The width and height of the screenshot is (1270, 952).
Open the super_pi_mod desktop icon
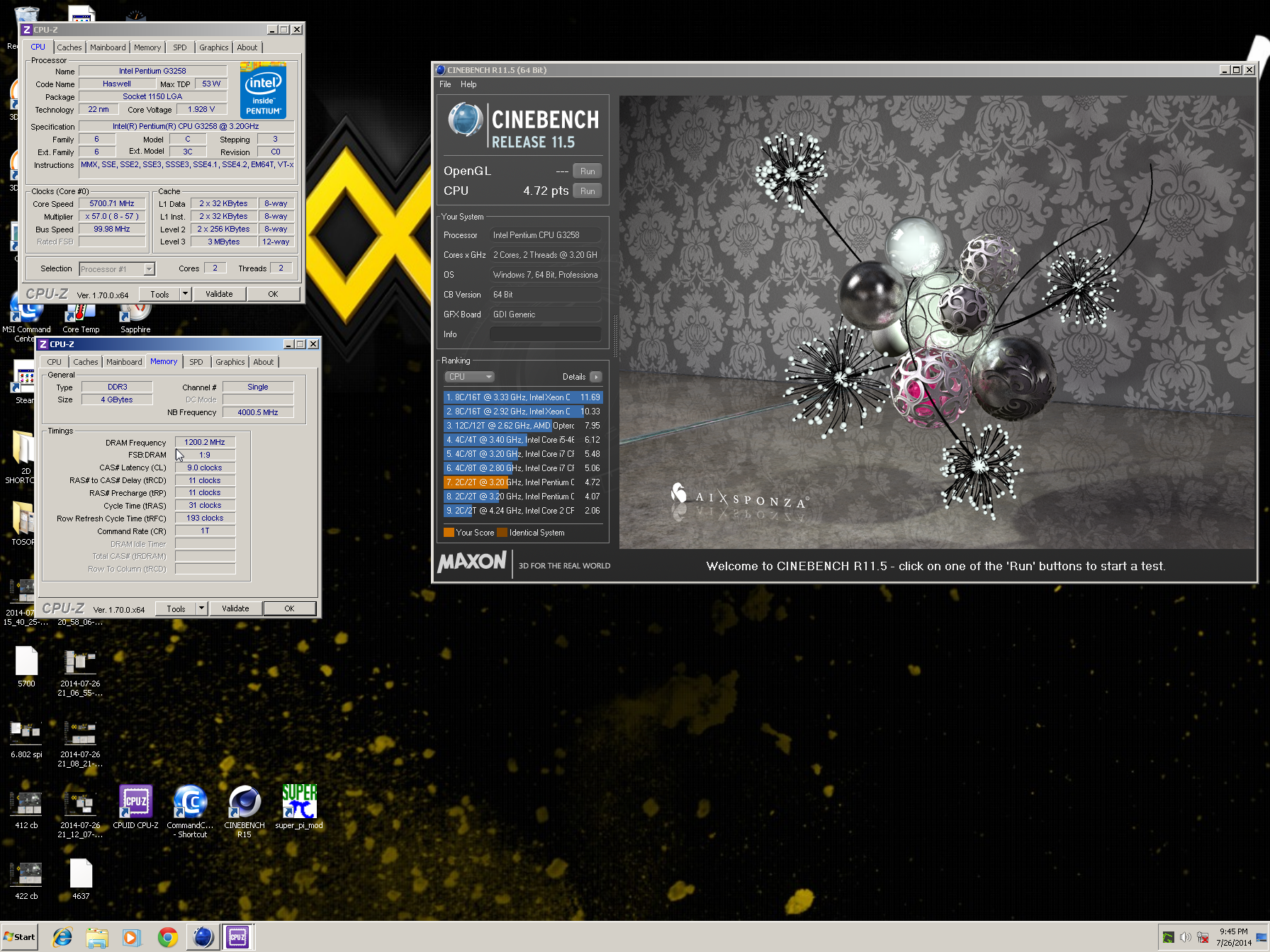(299, 806)
